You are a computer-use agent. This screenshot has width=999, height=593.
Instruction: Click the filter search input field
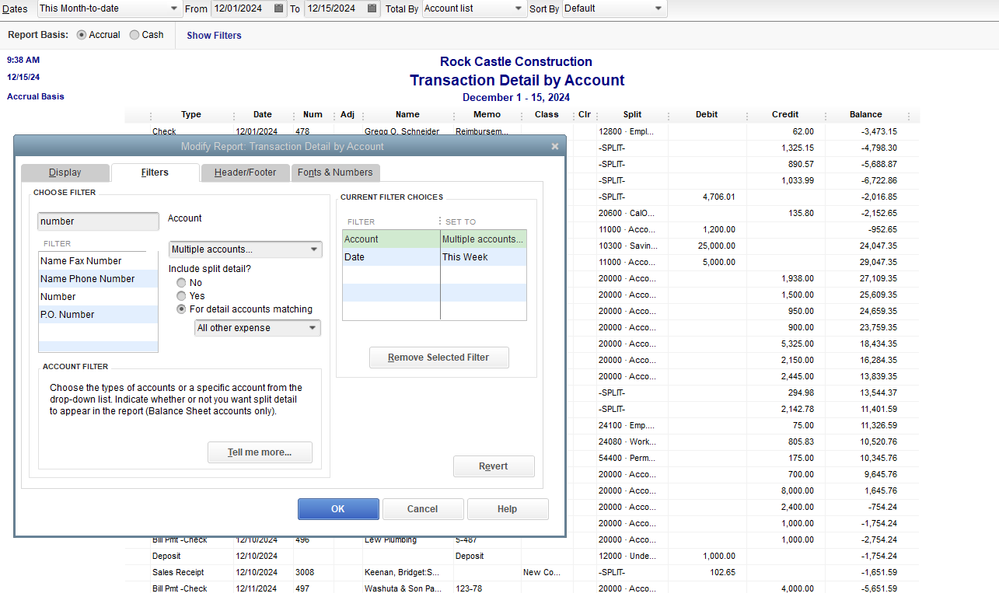point(98,221)
